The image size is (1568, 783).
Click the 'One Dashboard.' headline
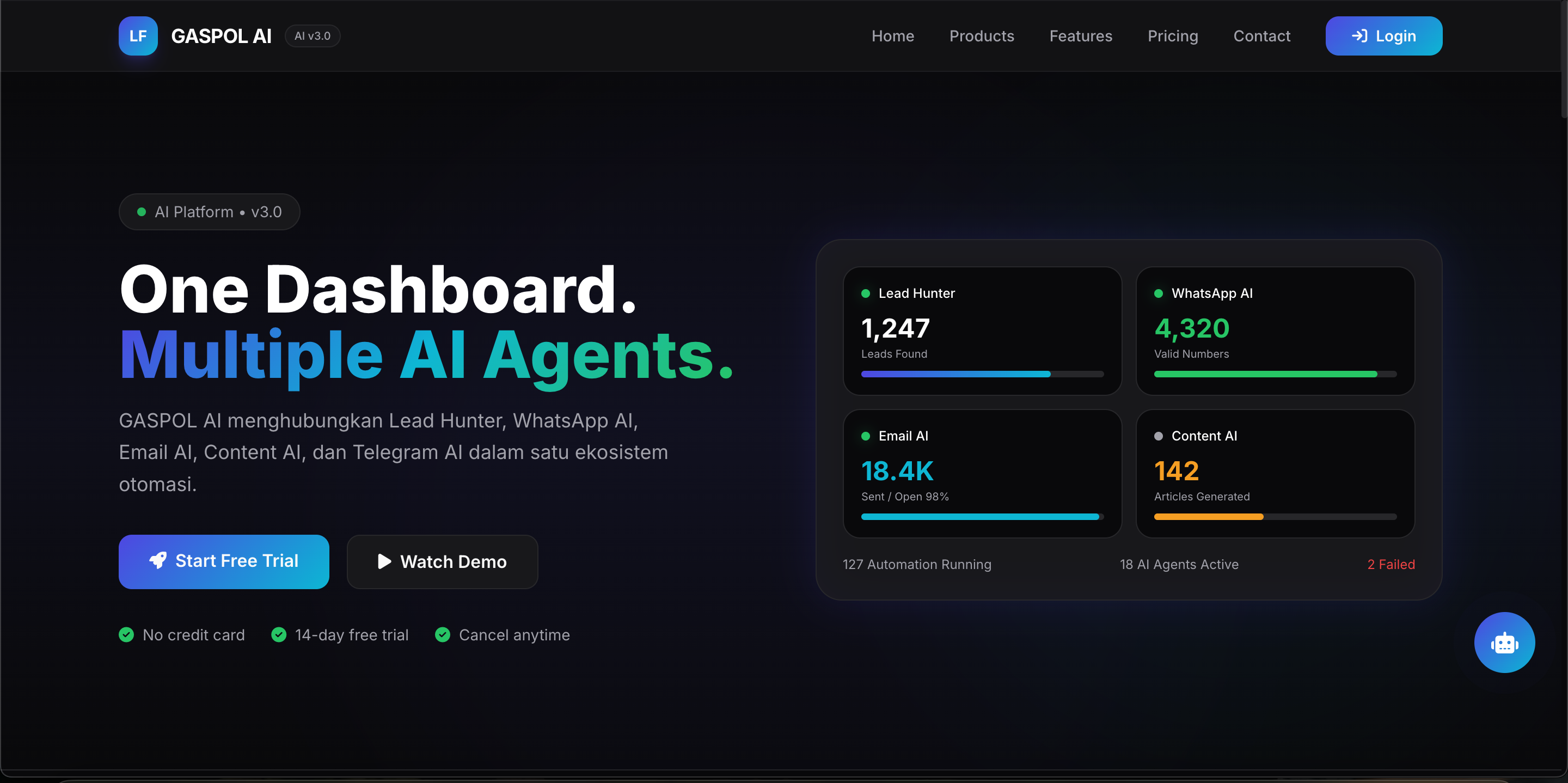pyautogui.click(x=378, y=290)
